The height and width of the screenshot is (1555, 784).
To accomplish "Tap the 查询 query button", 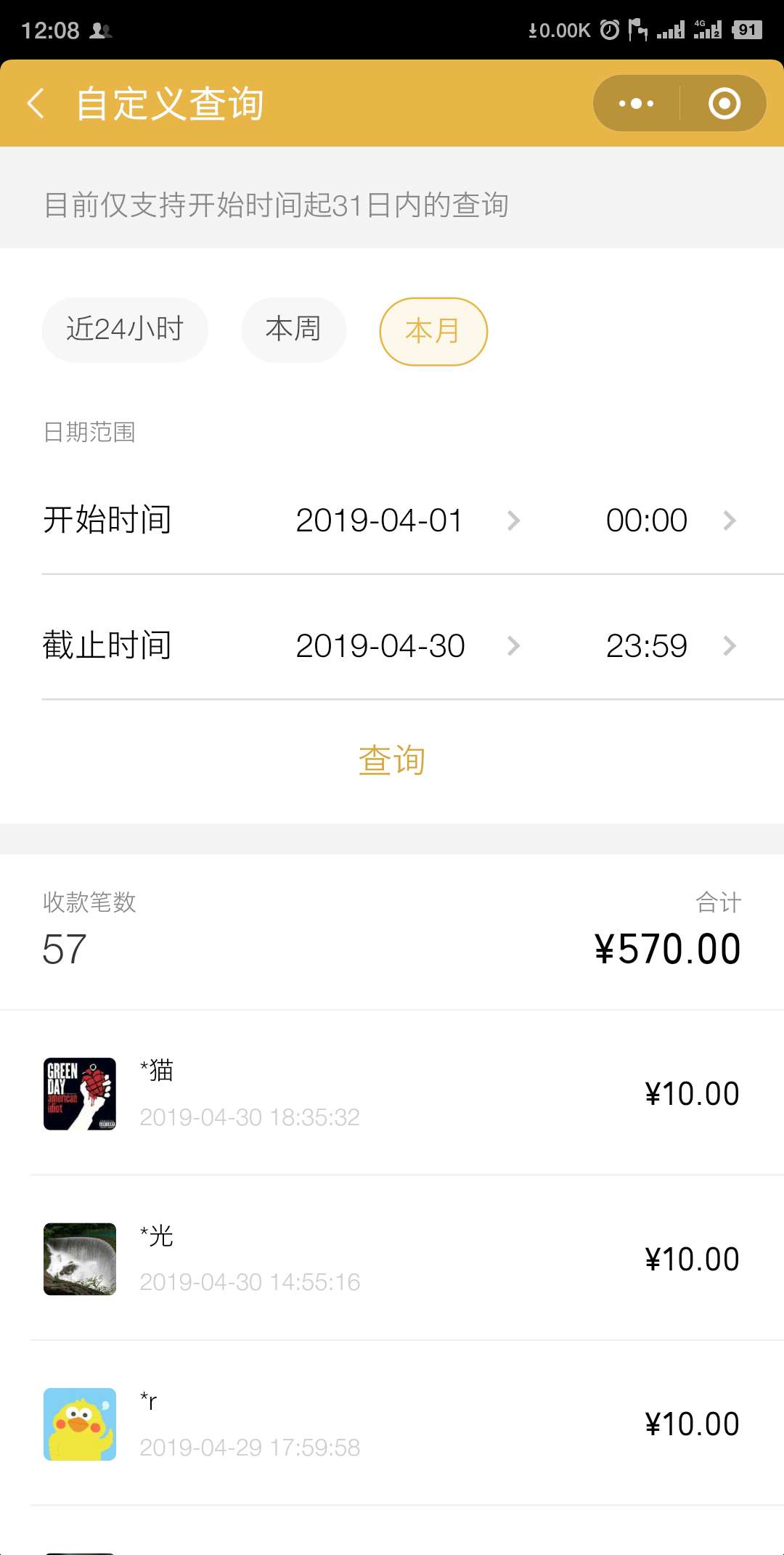I will coord(392,760).
